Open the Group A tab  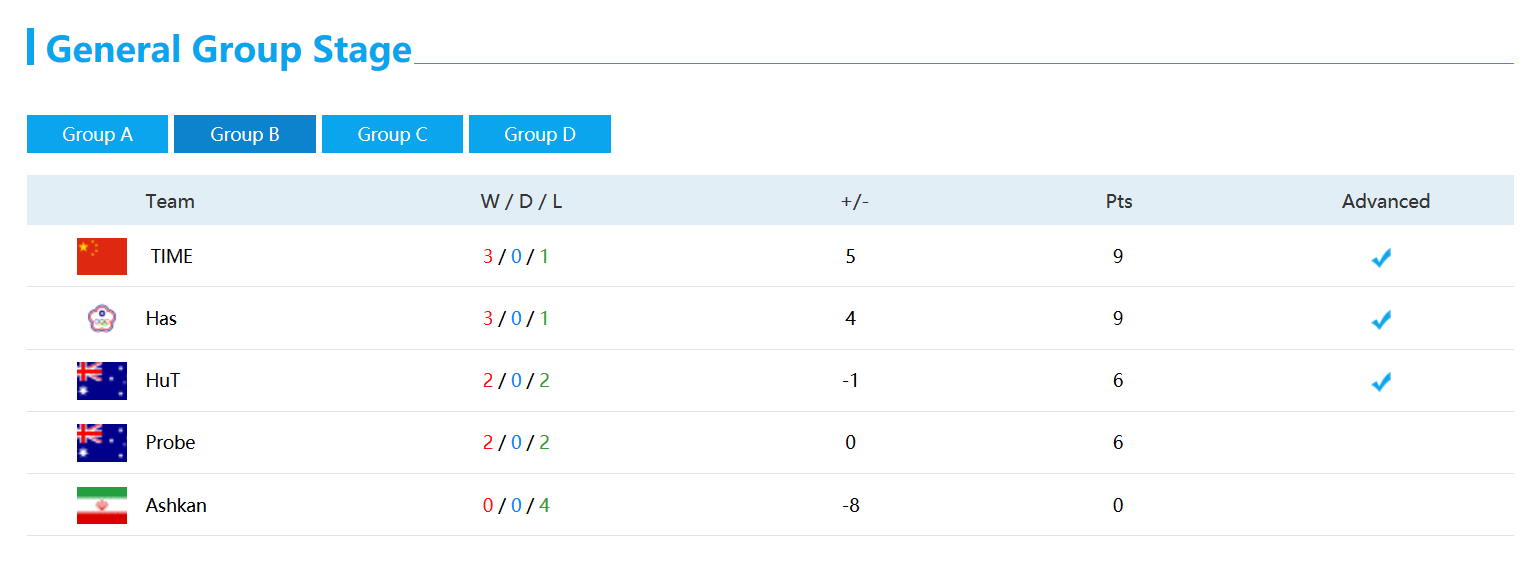click(x=97, y=134)
